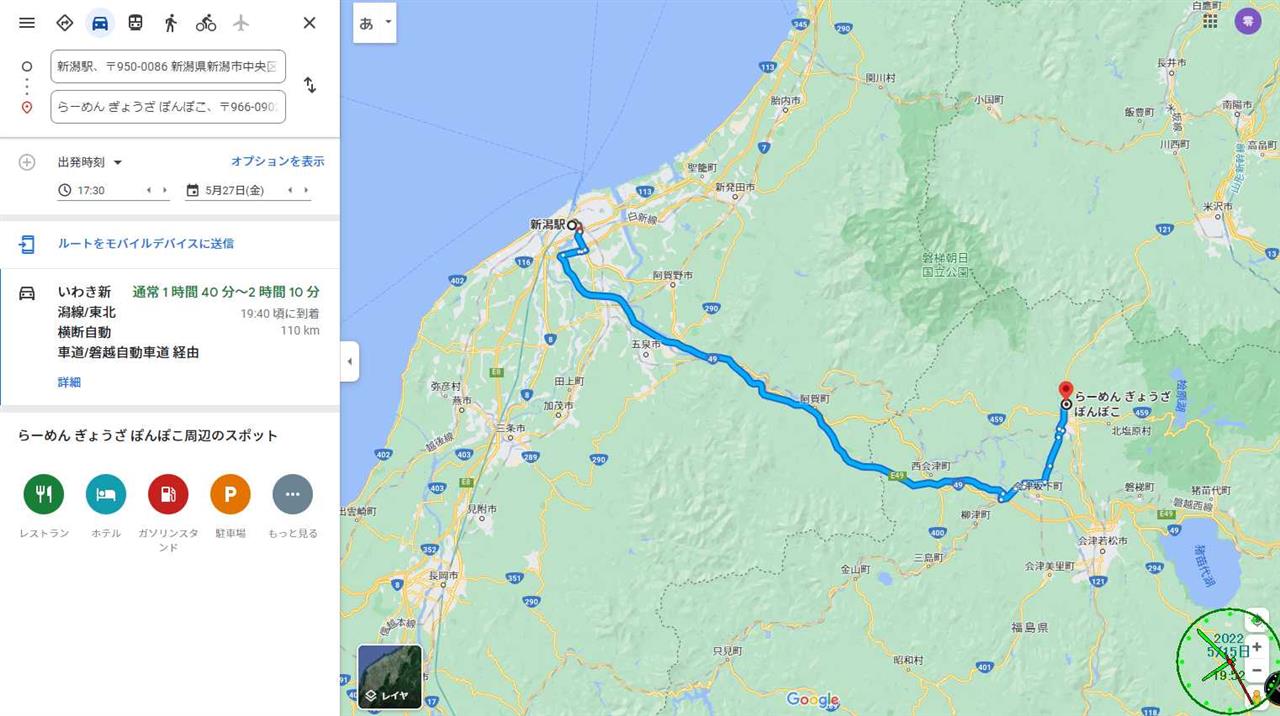Image resolution: width=1280 pixels, height=716 pixels.
Task: Open the あ input language dropdown
Action: (375, 22)
